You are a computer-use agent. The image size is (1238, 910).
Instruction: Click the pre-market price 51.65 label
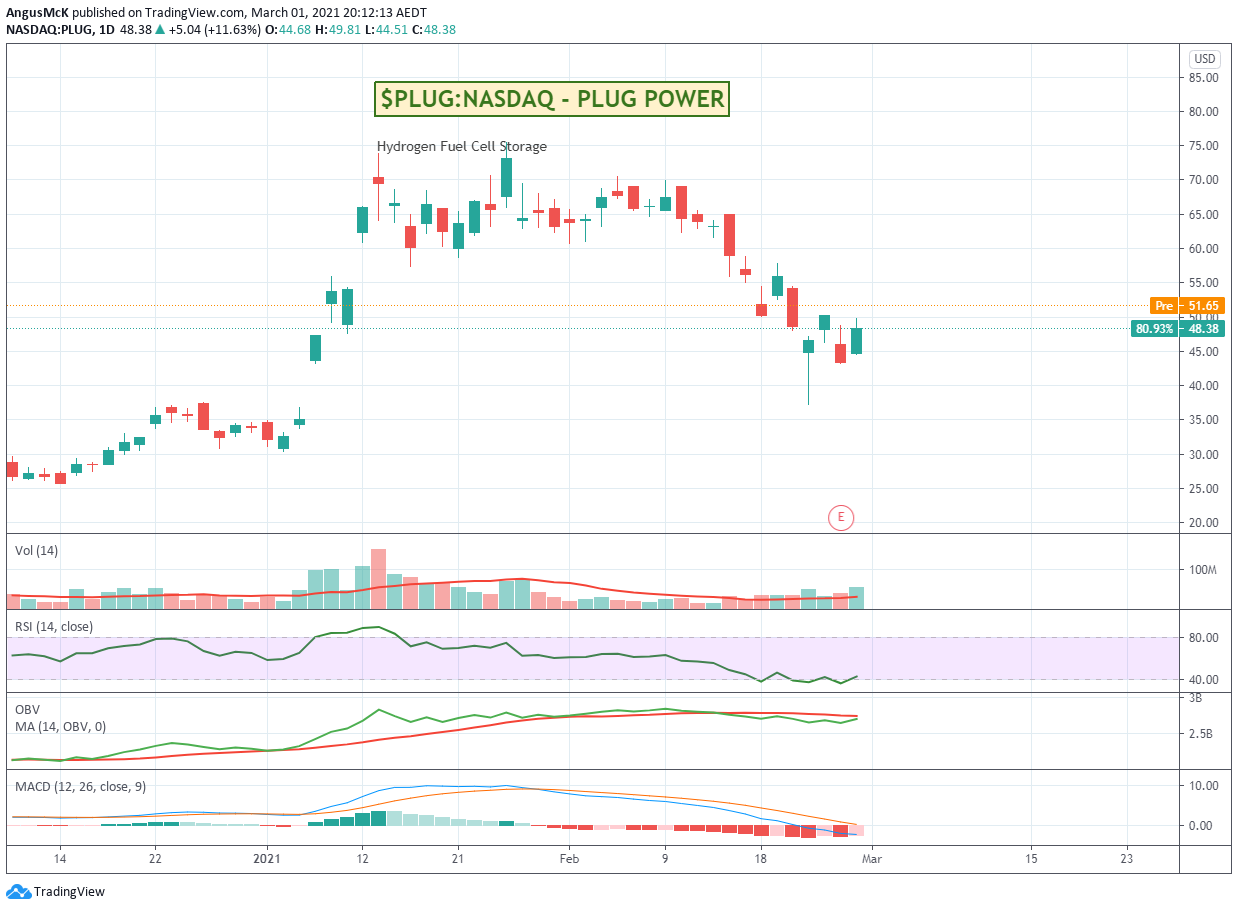(1203, 306)
